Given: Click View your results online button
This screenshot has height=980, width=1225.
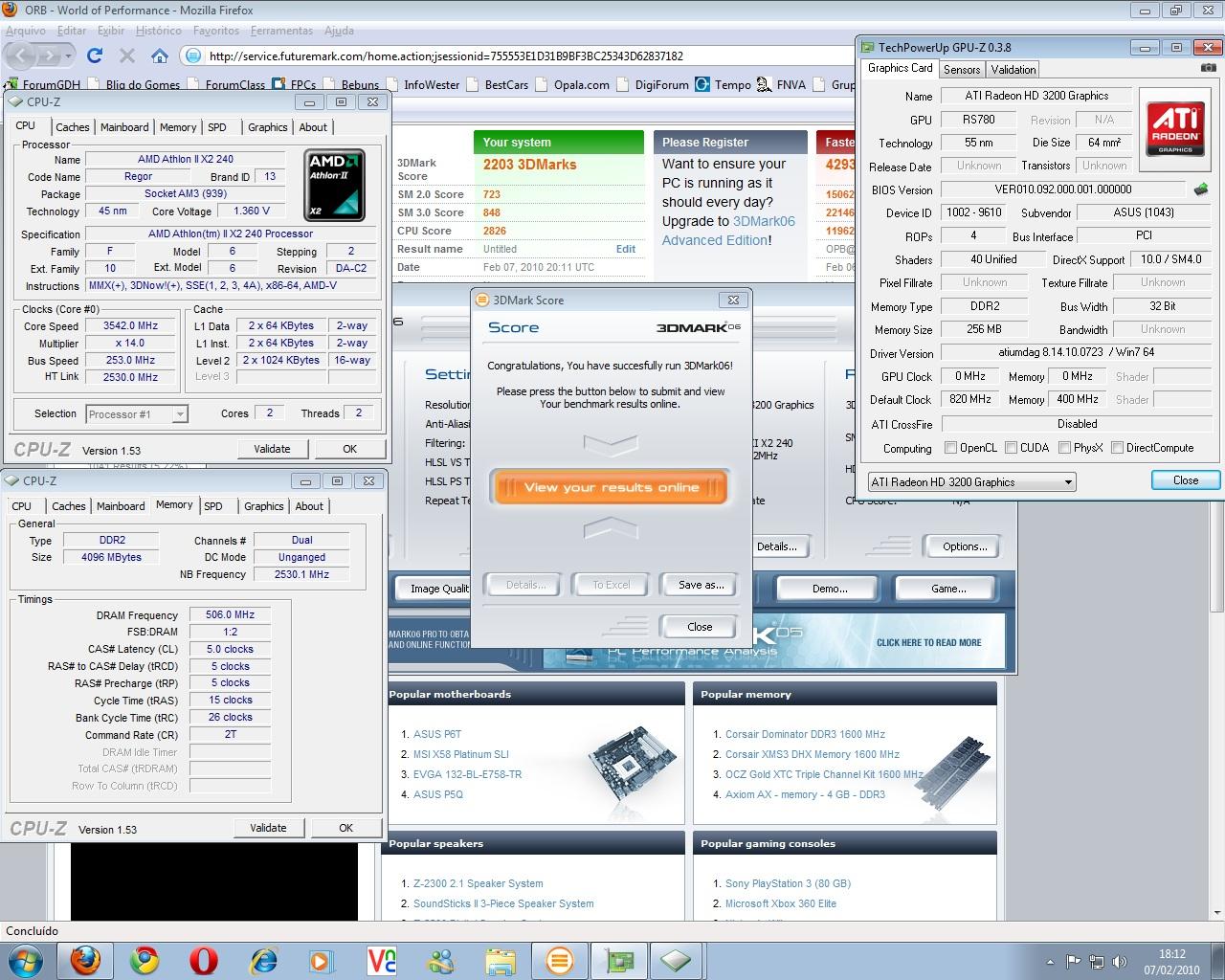Looking at the screenshot, I should pyautogui.click(x=611, y=487).
